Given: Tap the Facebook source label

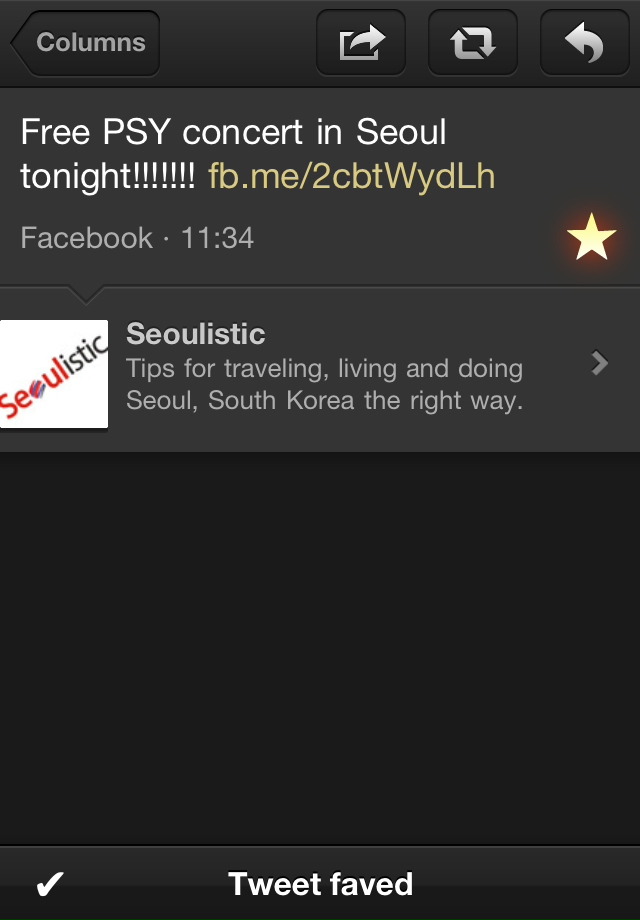Looking at the screenshot, I should pyautogui.click(x=86, y=238).
